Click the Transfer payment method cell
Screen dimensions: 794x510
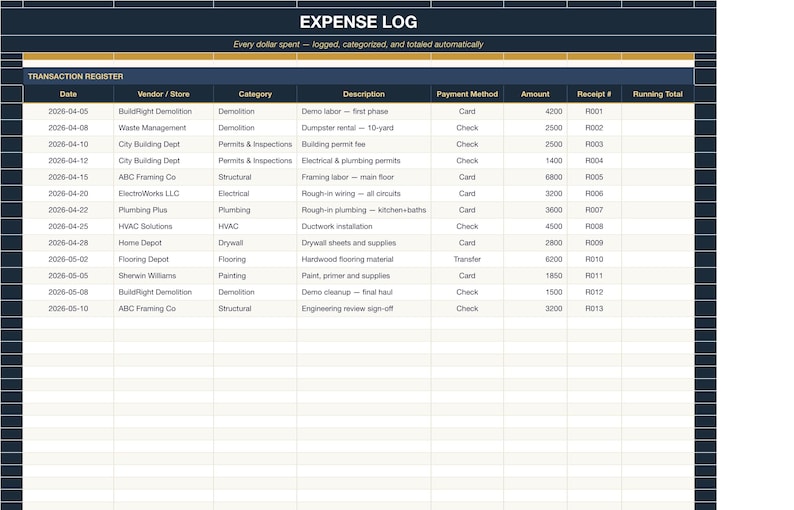pyautogui.click(x=467, y=259)
